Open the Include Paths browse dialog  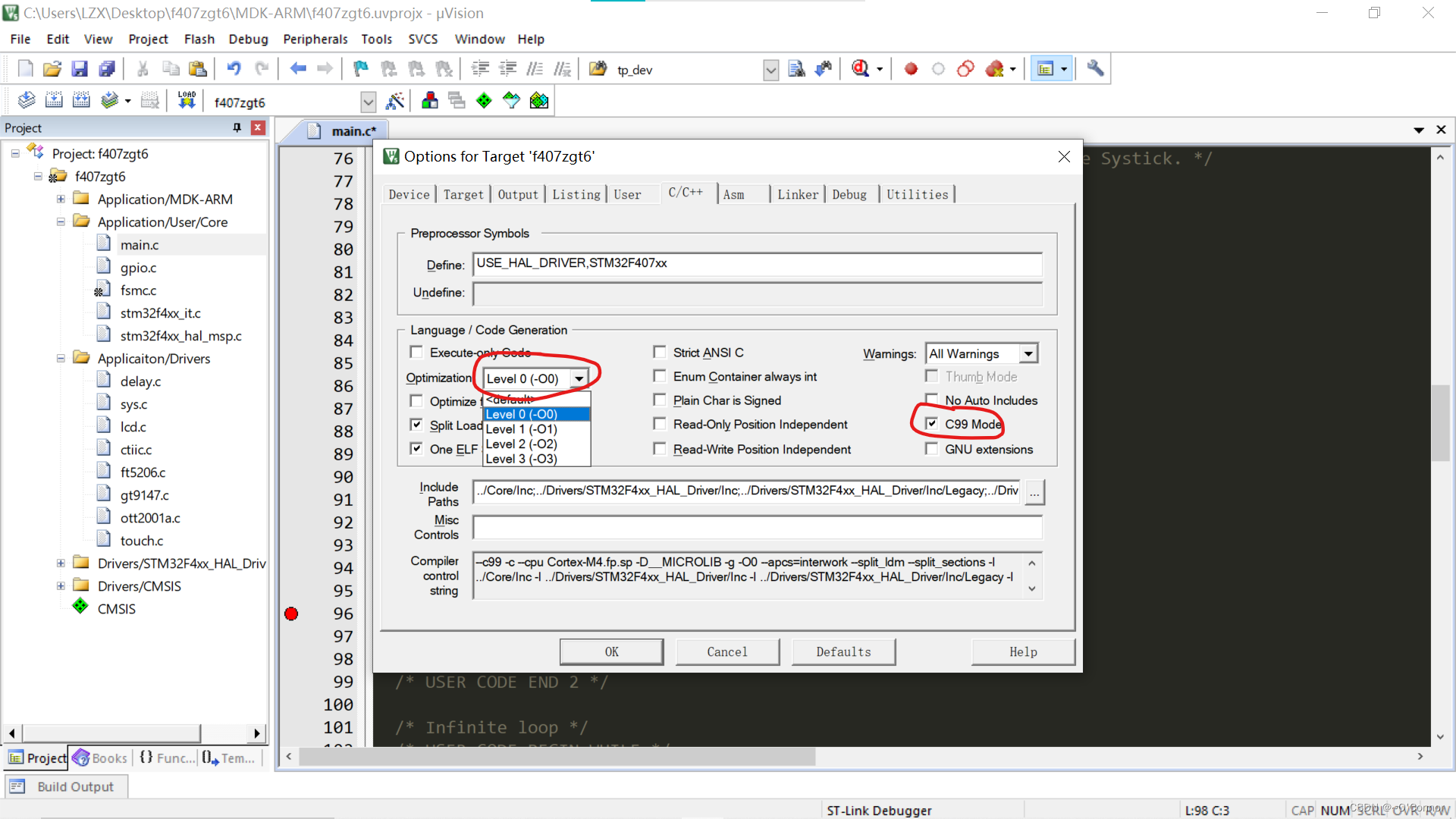click(x=1034, y=492)
